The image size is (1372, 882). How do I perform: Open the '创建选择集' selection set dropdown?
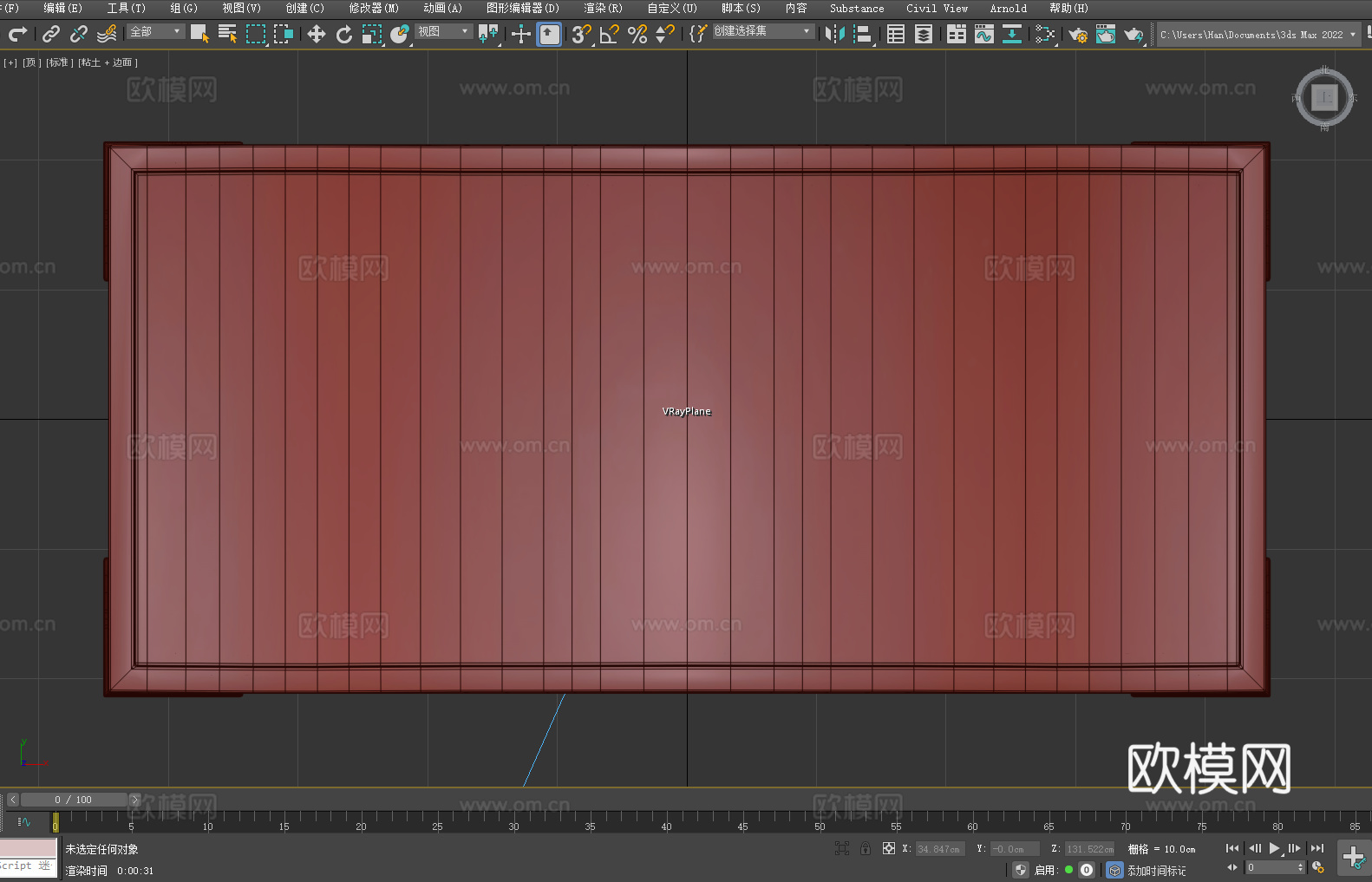pyautogui.click(x=763, y=31)
